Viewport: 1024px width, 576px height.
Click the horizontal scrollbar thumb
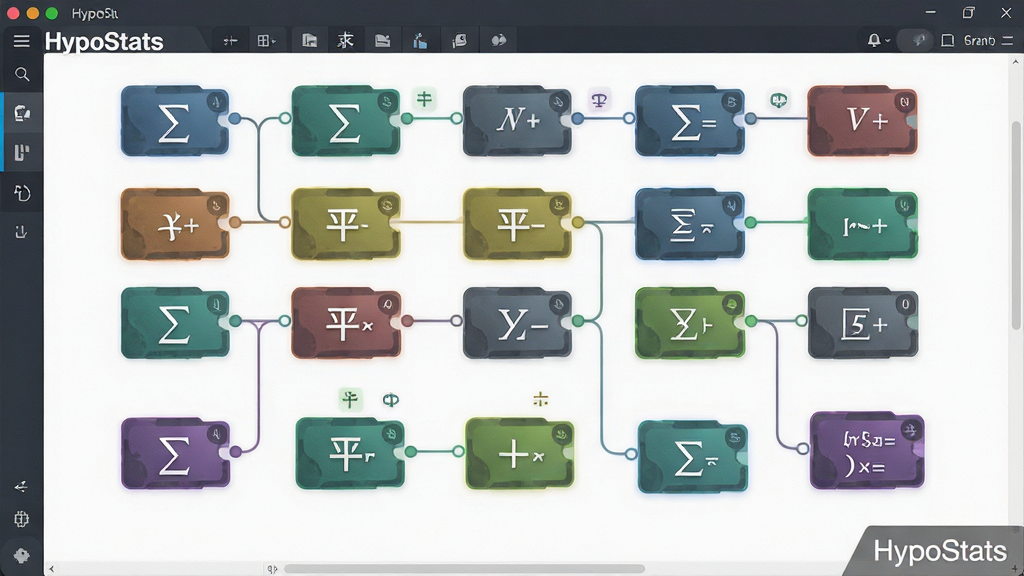(464, 569)
